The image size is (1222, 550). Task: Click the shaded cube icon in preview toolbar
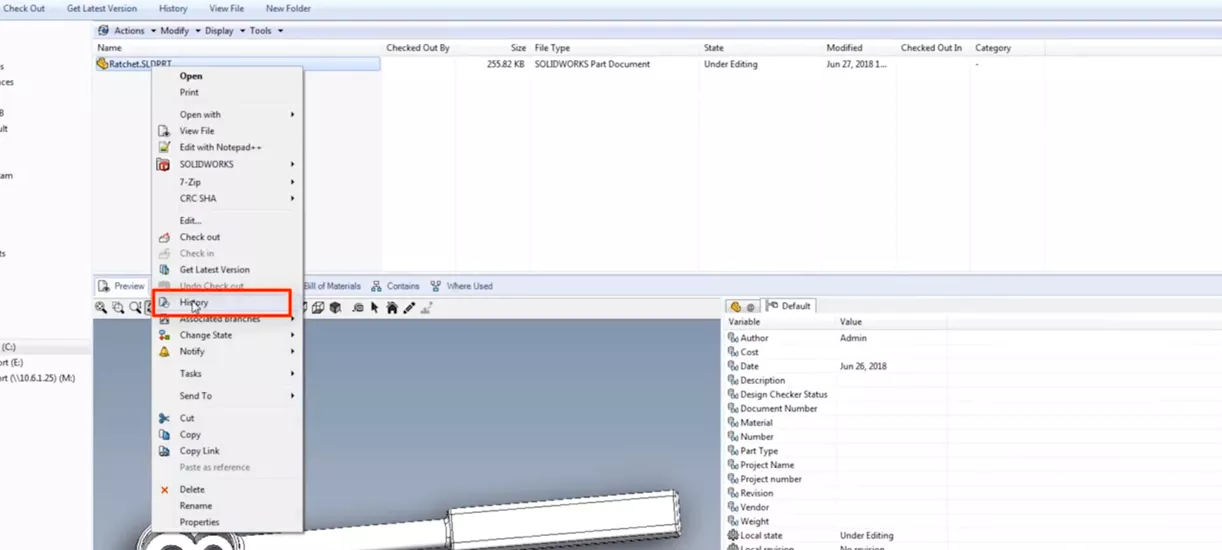335,308
